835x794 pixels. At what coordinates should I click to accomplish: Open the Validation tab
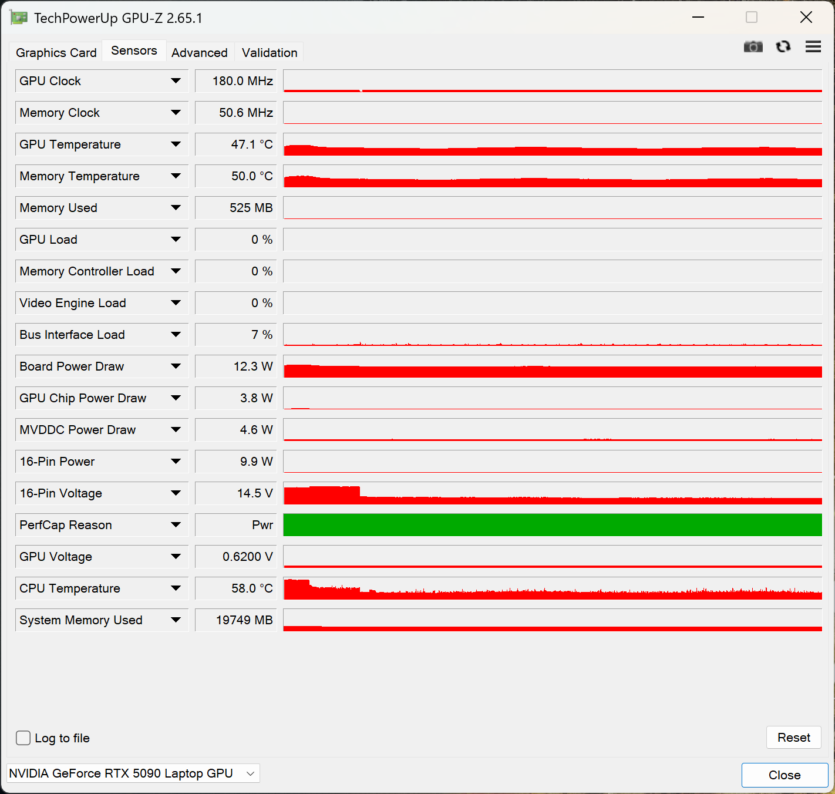(x=269, y=52)
